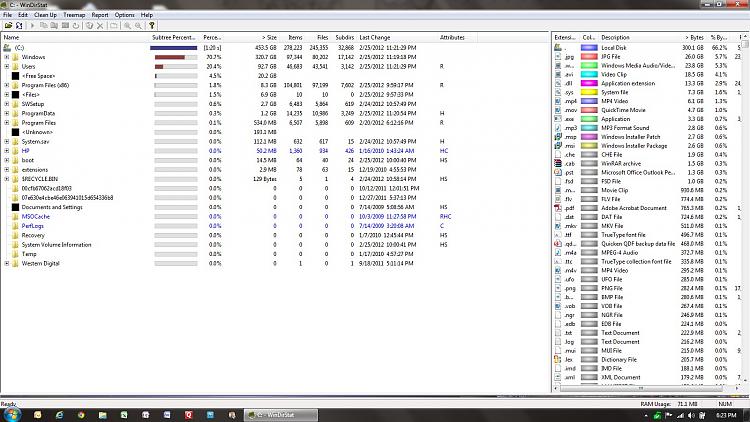Sort by the Name column header

coord(75,37)
